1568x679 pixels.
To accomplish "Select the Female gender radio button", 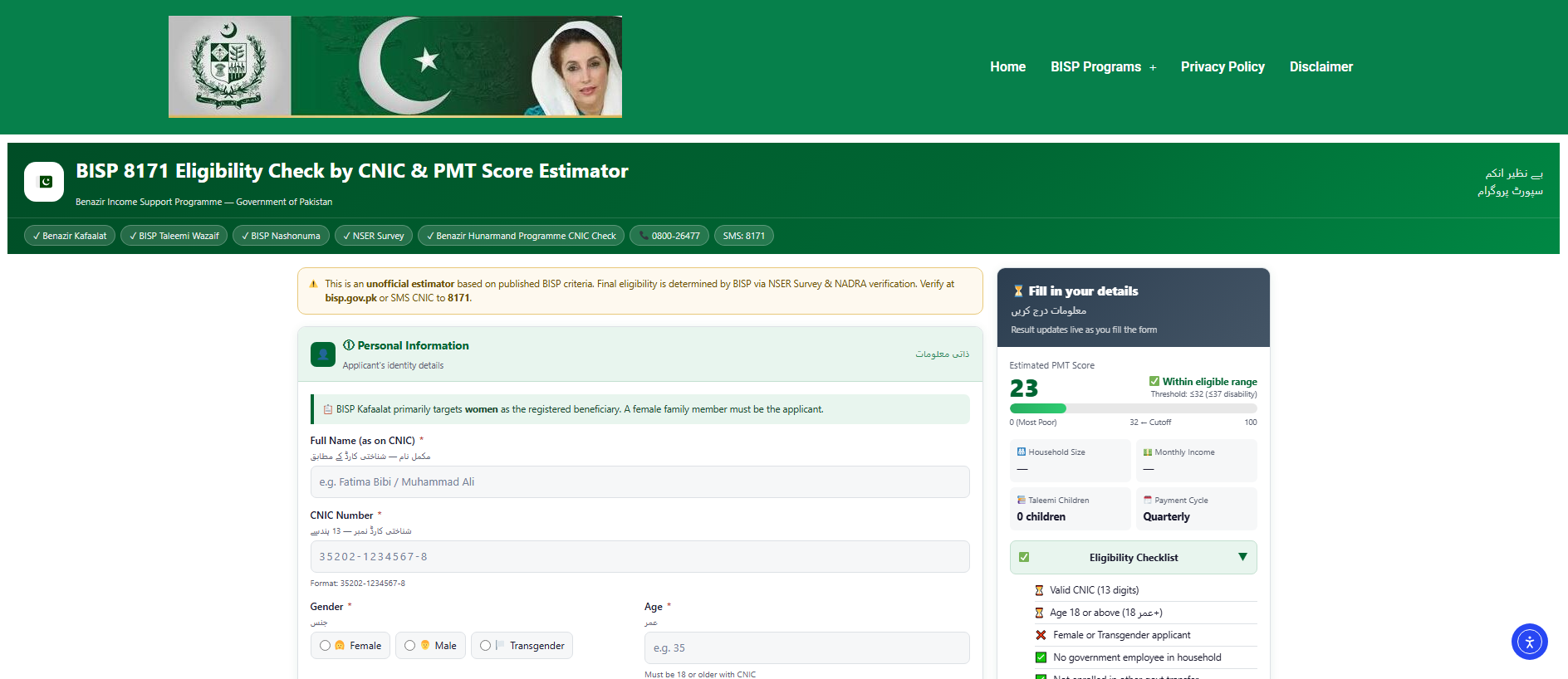I will point(326,646).
